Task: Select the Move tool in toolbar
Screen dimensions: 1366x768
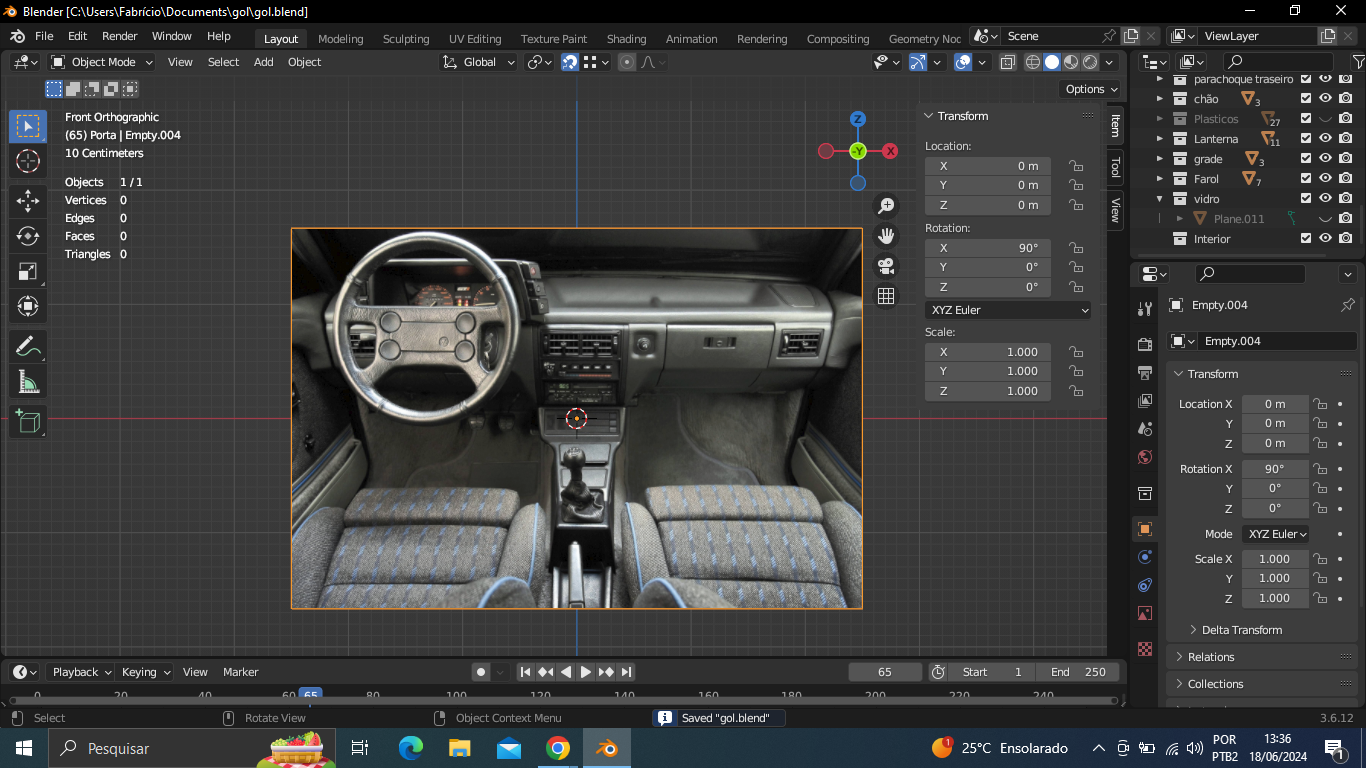Action: tap(28, 201)
